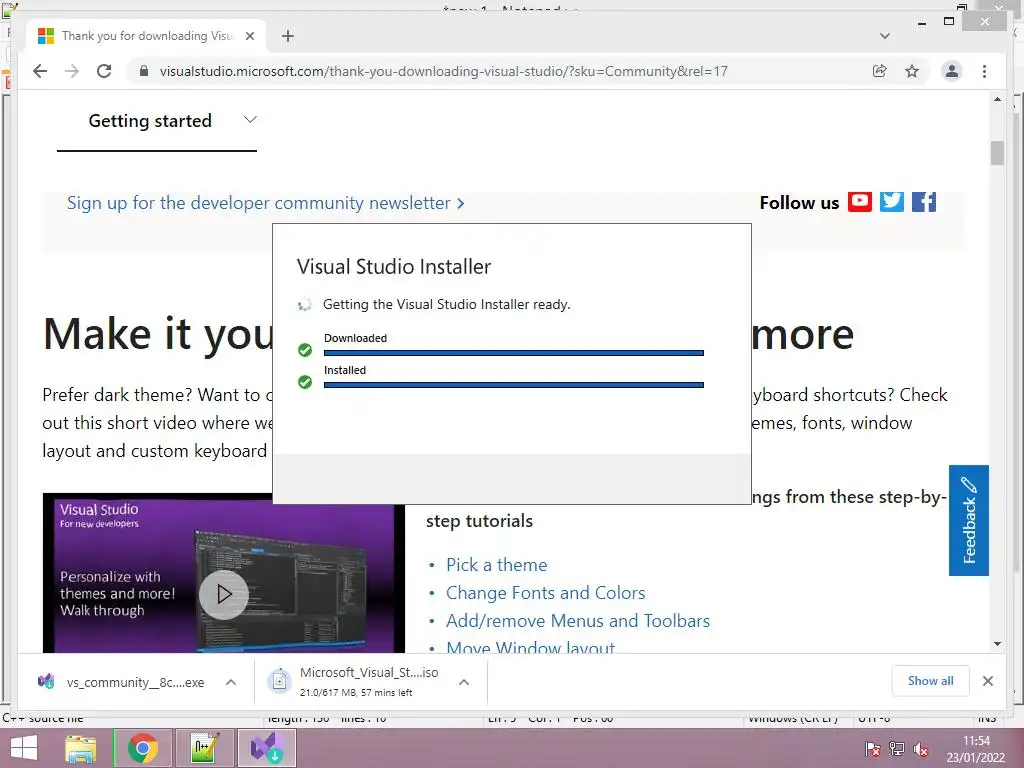1024x768 pixels.
Task: Switch to Chrome in the taskbar
Action: [x=142, y=748]
